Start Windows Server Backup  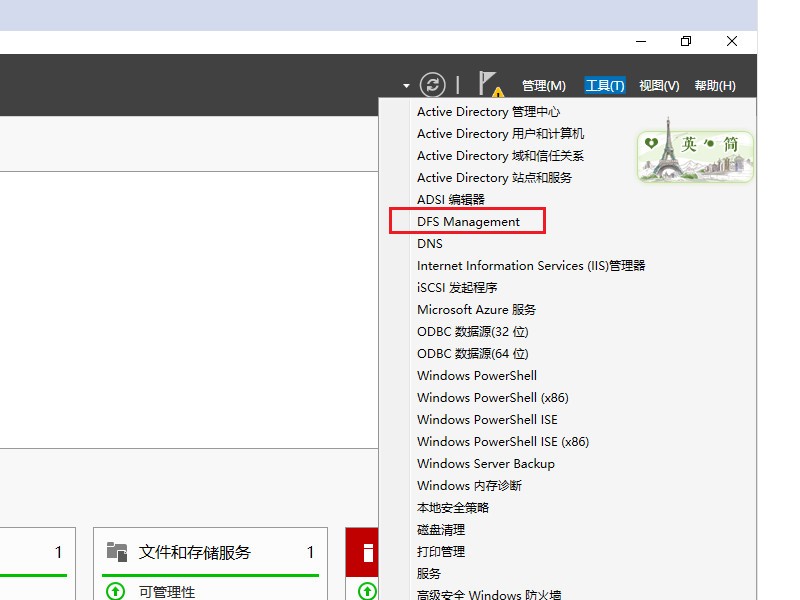tap(485, 463)
